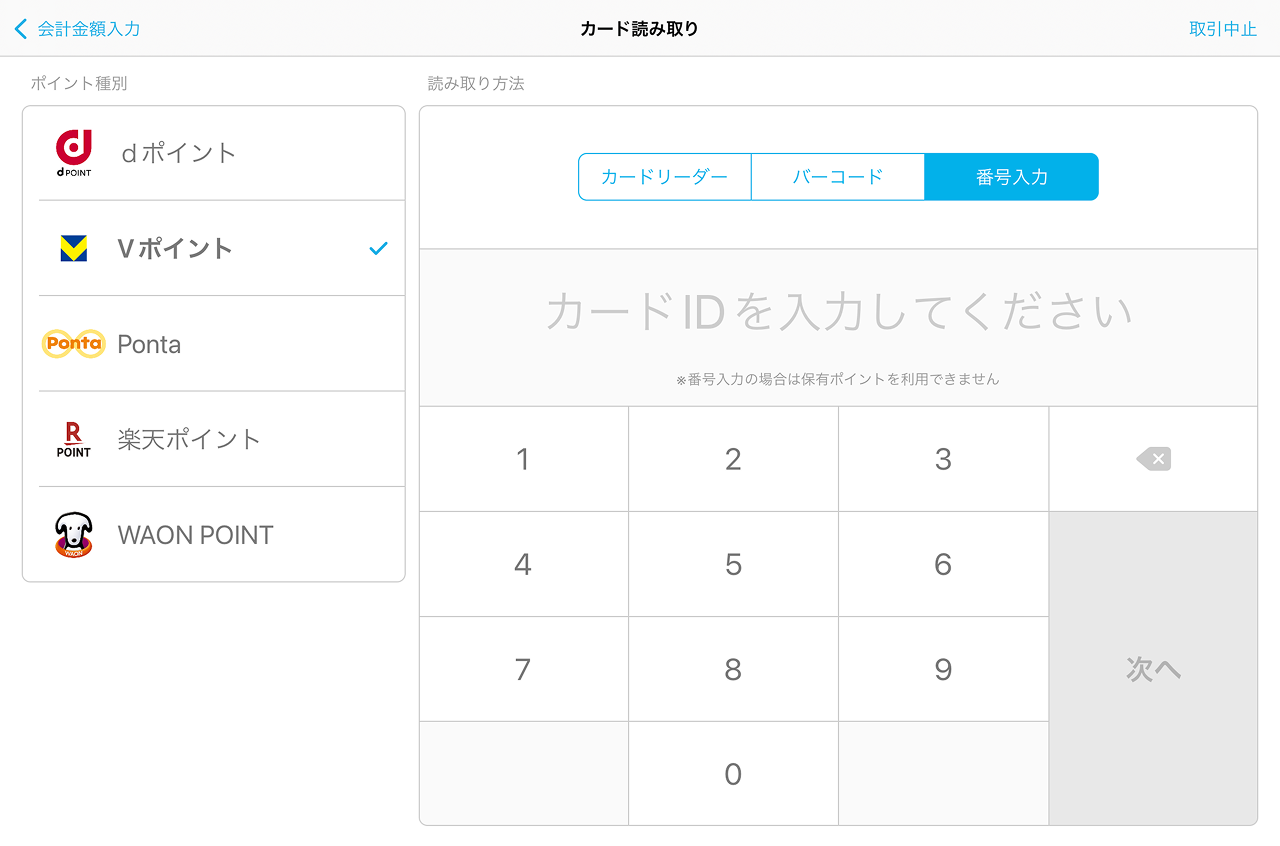Image resolution: width=1280 pixels, height=846 pixels.
Task: Click the checkmark next to Vポイント
Action: (x=378, y=248)
